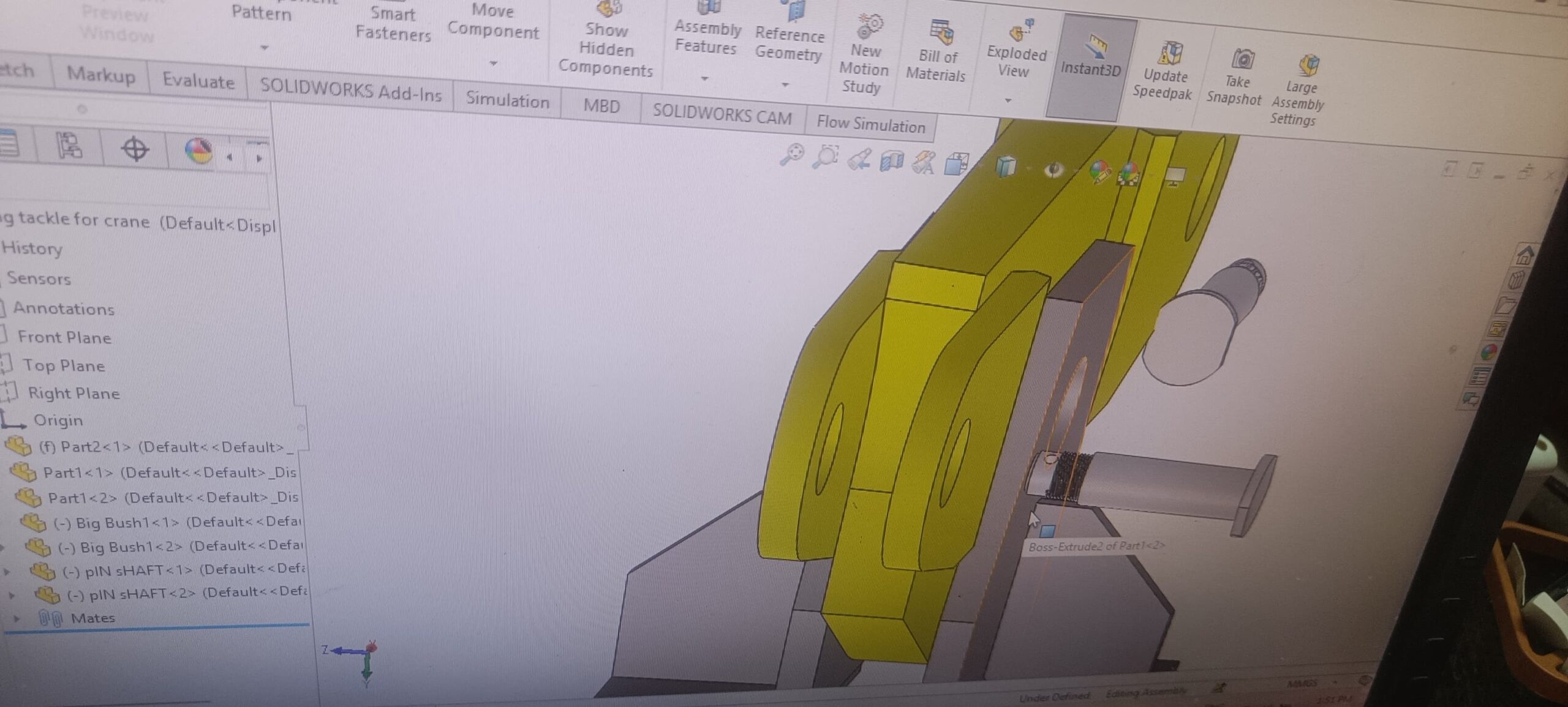Viewport: 1568px width, 707px height.
Task: Click Zoom to Fit magnifier icon
Action: (792, 154)
